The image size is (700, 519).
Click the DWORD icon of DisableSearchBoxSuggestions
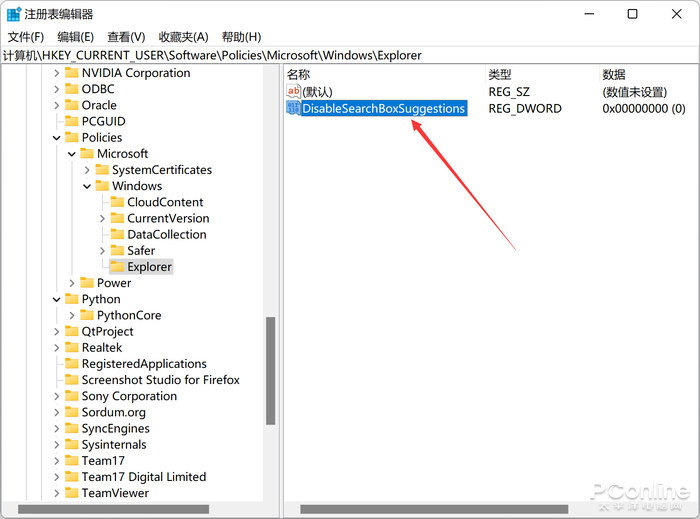pyautogui.click(x=293, y=108)
